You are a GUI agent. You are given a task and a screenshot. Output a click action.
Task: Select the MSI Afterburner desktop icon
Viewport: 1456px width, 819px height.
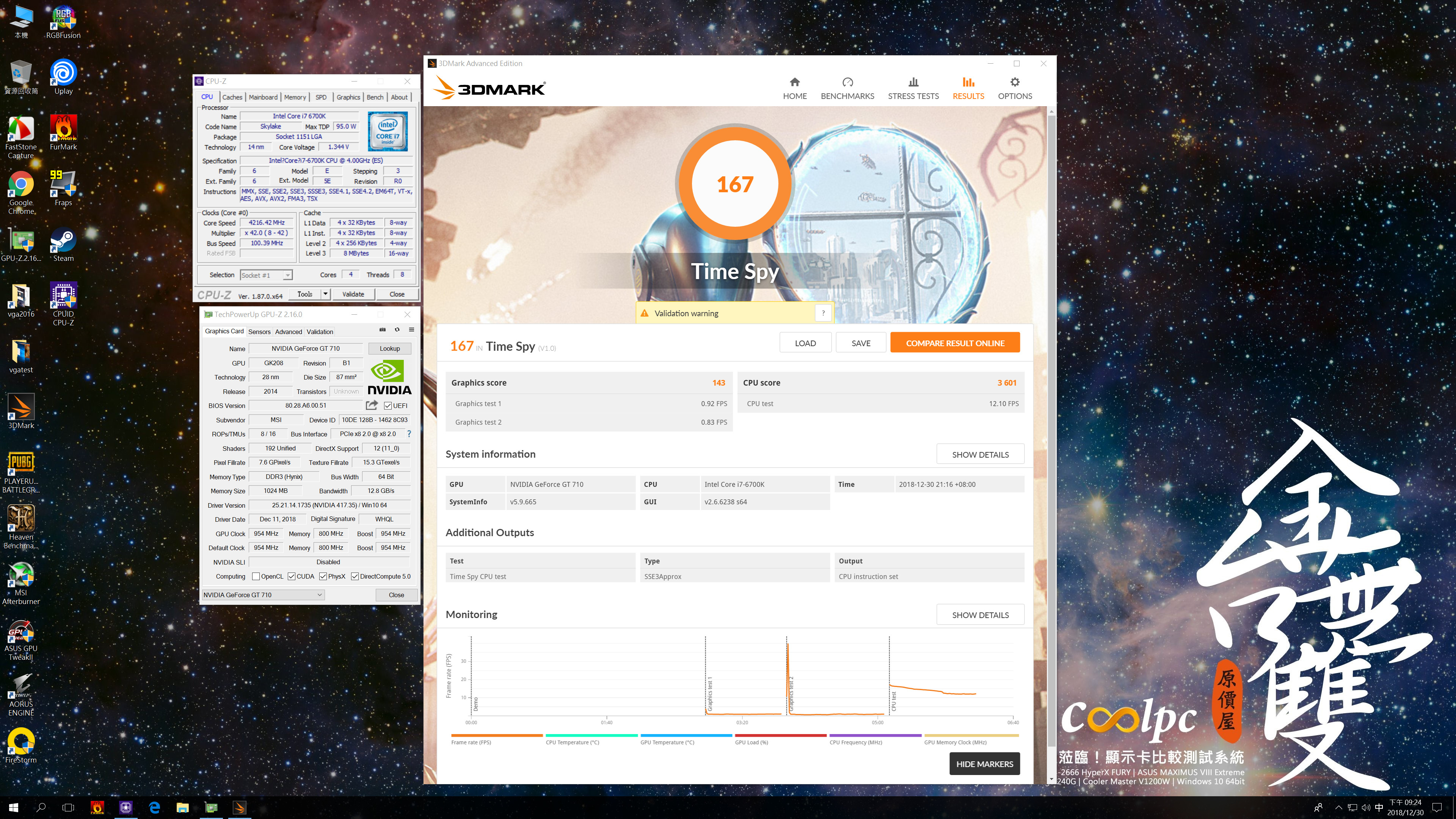[21, 583]
